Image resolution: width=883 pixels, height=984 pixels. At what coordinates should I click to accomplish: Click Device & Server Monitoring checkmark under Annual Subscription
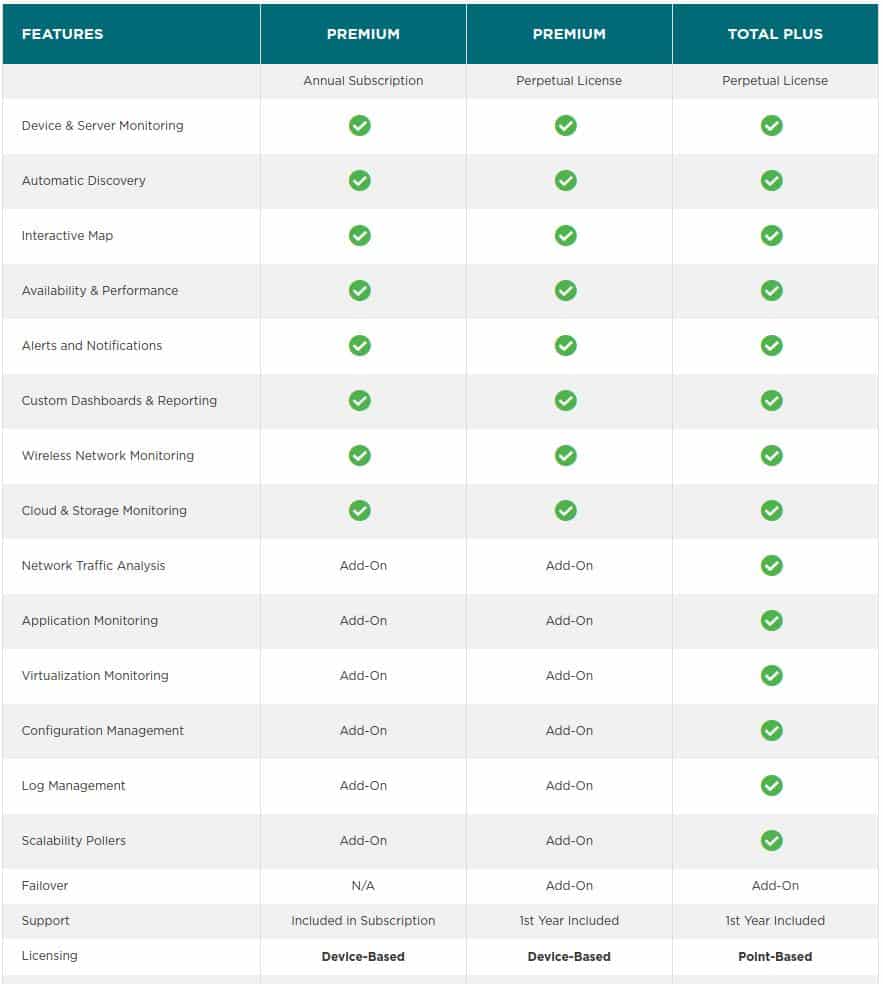[360, 126]
